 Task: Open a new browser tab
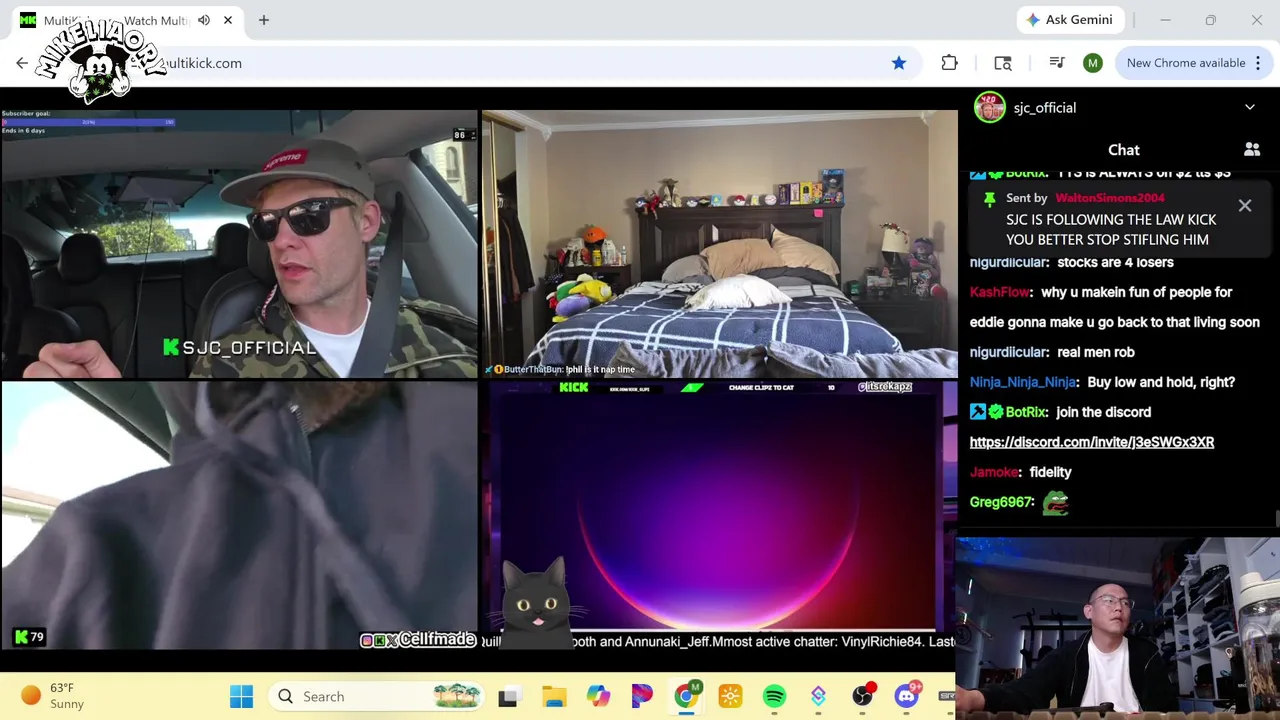tap(264, 20)
